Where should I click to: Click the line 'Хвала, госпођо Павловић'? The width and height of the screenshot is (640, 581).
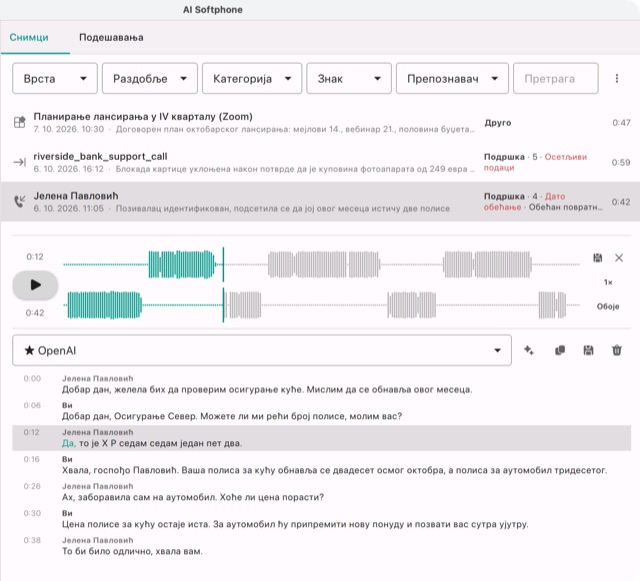point(334,470)
